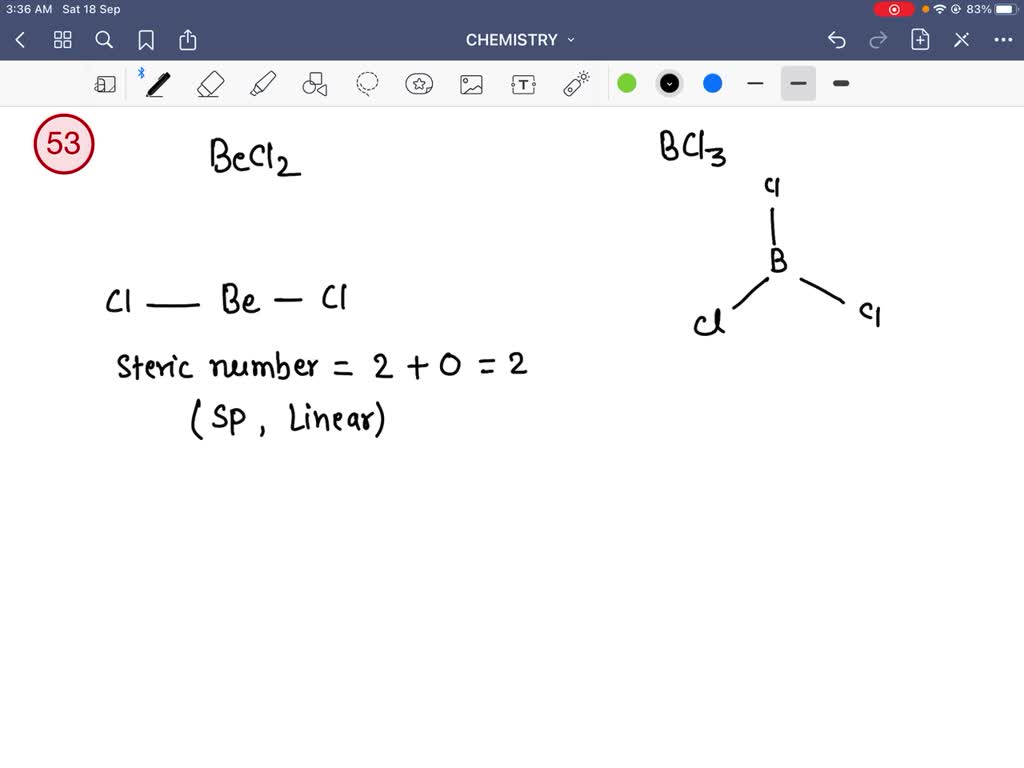Open the Share menu
Image resolution: width=1024 pixels, height=768 pixels.
(188, 39)
